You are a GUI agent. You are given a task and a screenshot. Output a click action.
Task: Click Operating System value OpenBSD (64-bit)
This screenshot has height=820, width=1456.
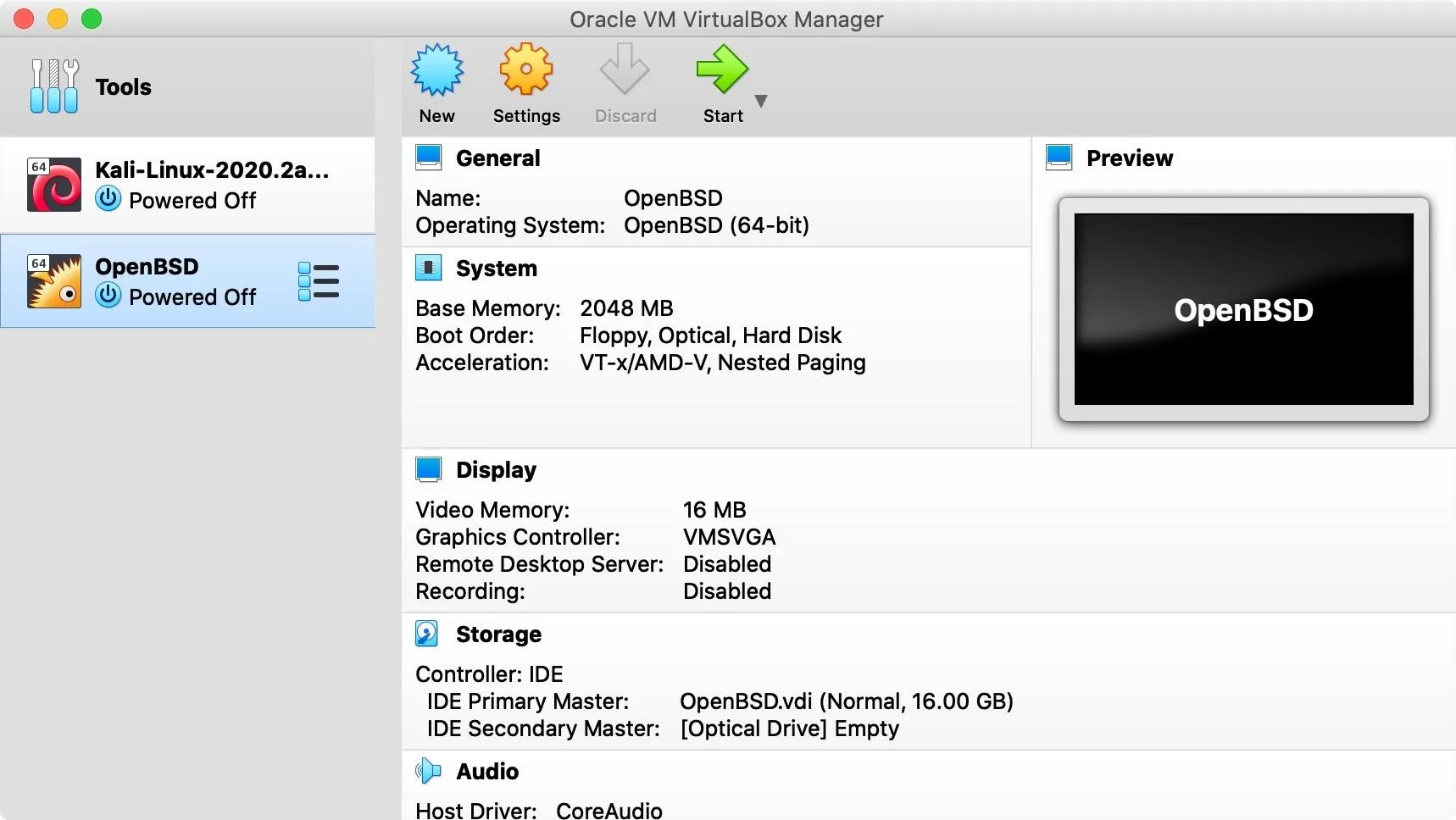tap(716, 225)
